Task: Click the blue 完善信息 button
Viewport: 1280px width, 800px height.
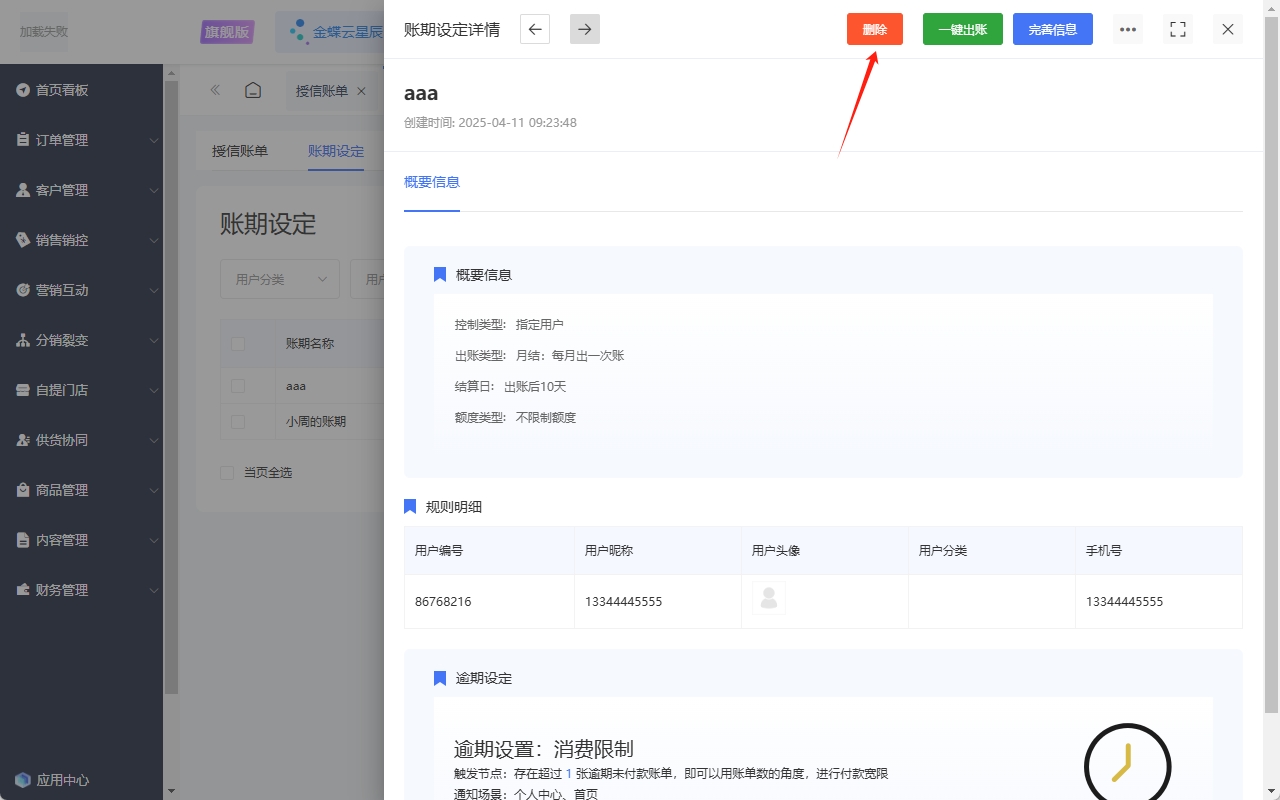Action: pyautogui.click(x=1052, y=29)
